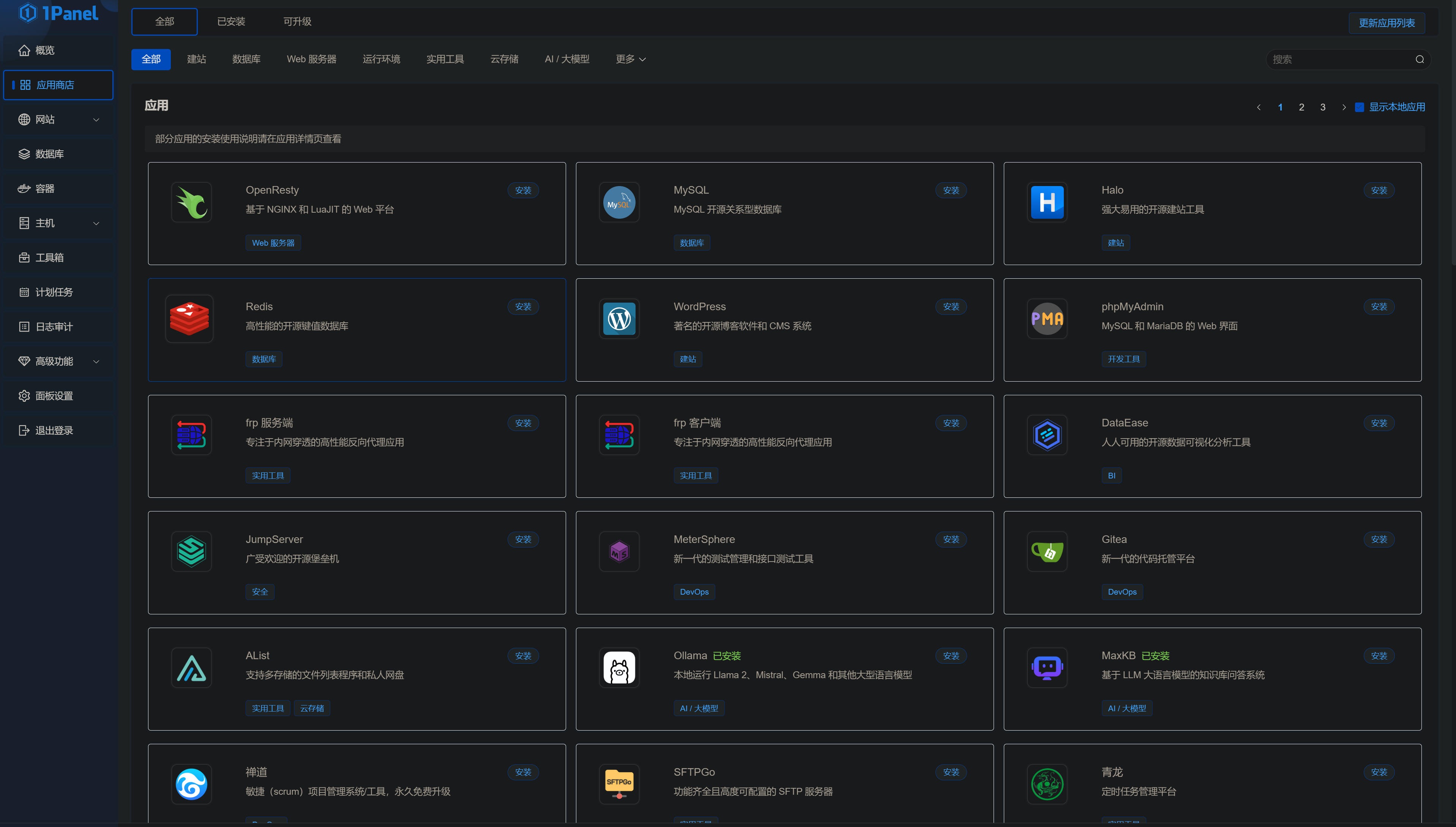Viewport: 1456px width, 827px height.
Task: Go to previous page arrow
Action: pyautogui.click(x=1258, y=107)
